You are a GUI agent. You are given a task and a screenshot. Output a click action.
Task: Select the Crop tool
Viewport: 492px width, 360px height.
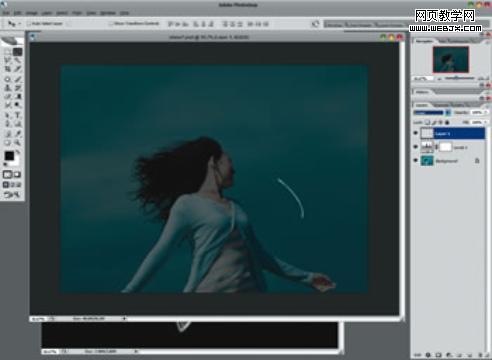pyautogui.click(x=8, y=69)
